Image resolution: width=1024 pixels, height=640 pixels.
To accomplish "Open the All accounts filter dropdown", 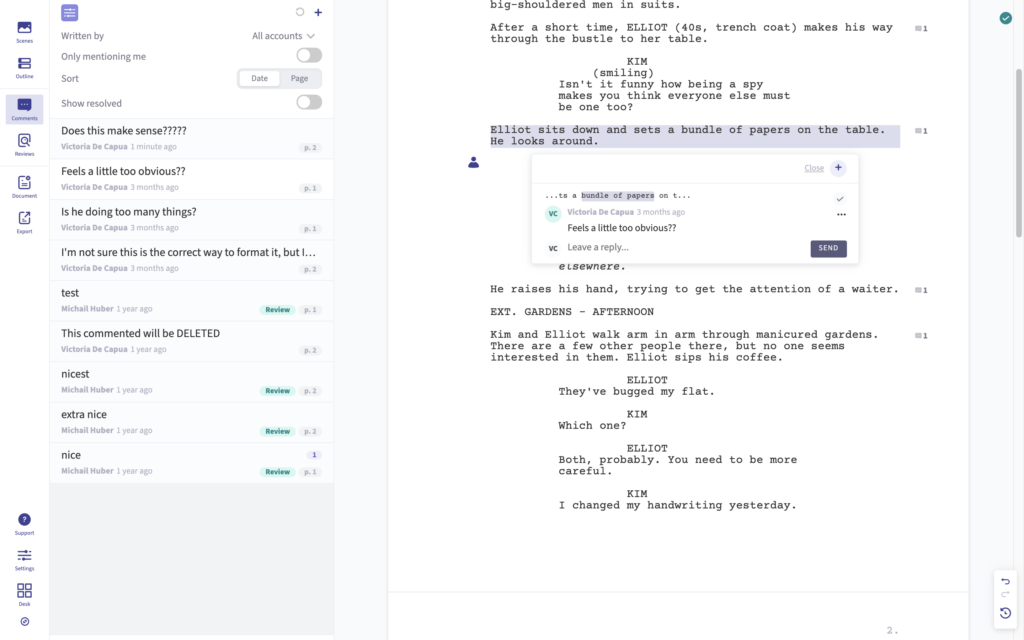I will [283, 35].
